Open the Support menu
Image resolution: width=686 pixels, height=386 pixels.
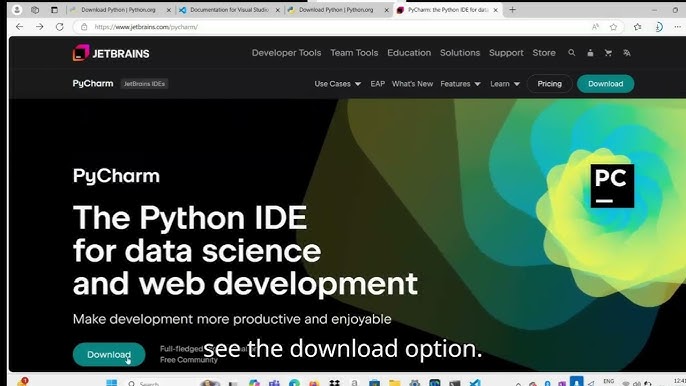pyautogui.click(x=506, y=53)
